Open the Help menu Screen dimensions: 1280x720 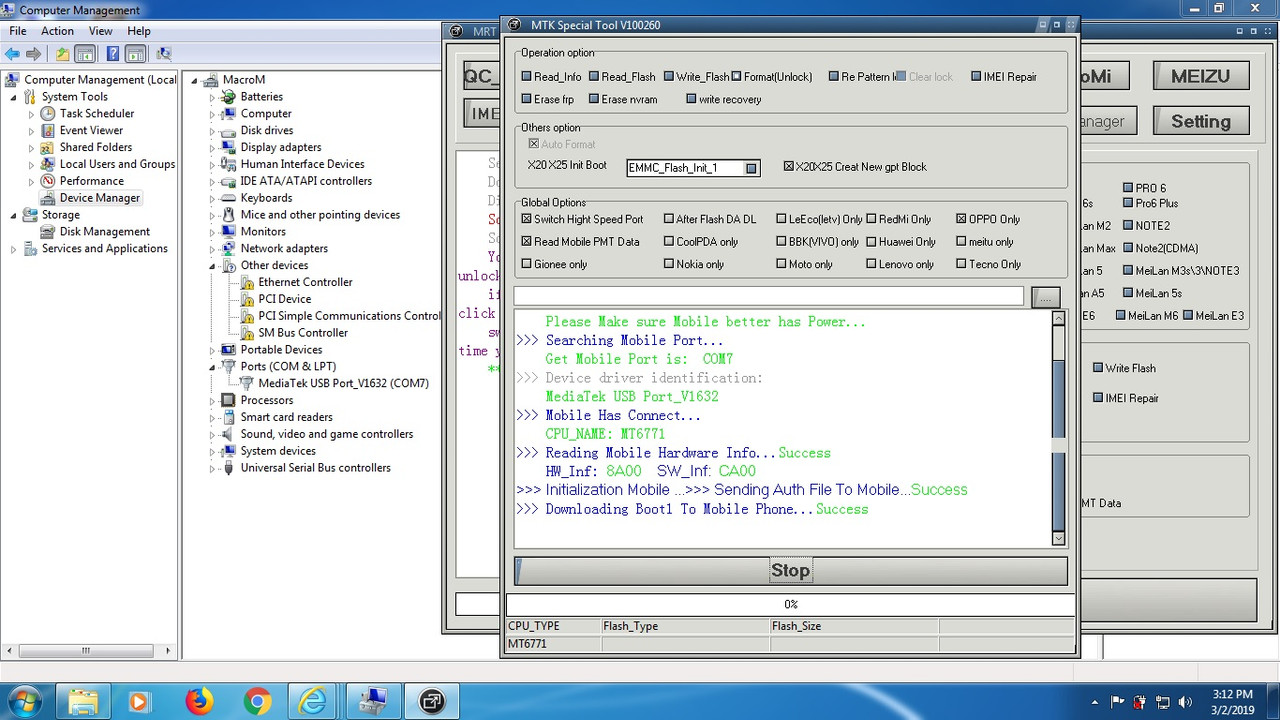pos(139,31)
